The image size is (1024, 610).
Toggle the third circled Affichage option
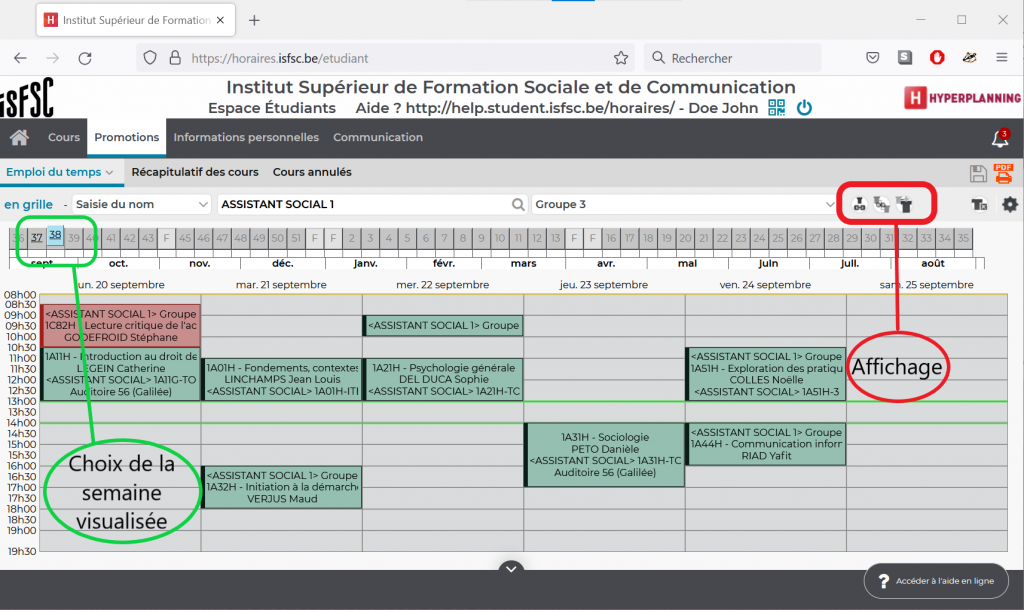click(x=904, y=204)
